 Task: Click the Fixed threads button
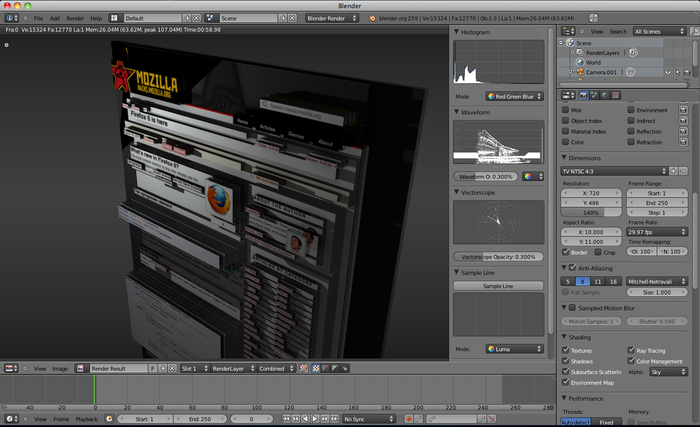click(x=606, y=422)
